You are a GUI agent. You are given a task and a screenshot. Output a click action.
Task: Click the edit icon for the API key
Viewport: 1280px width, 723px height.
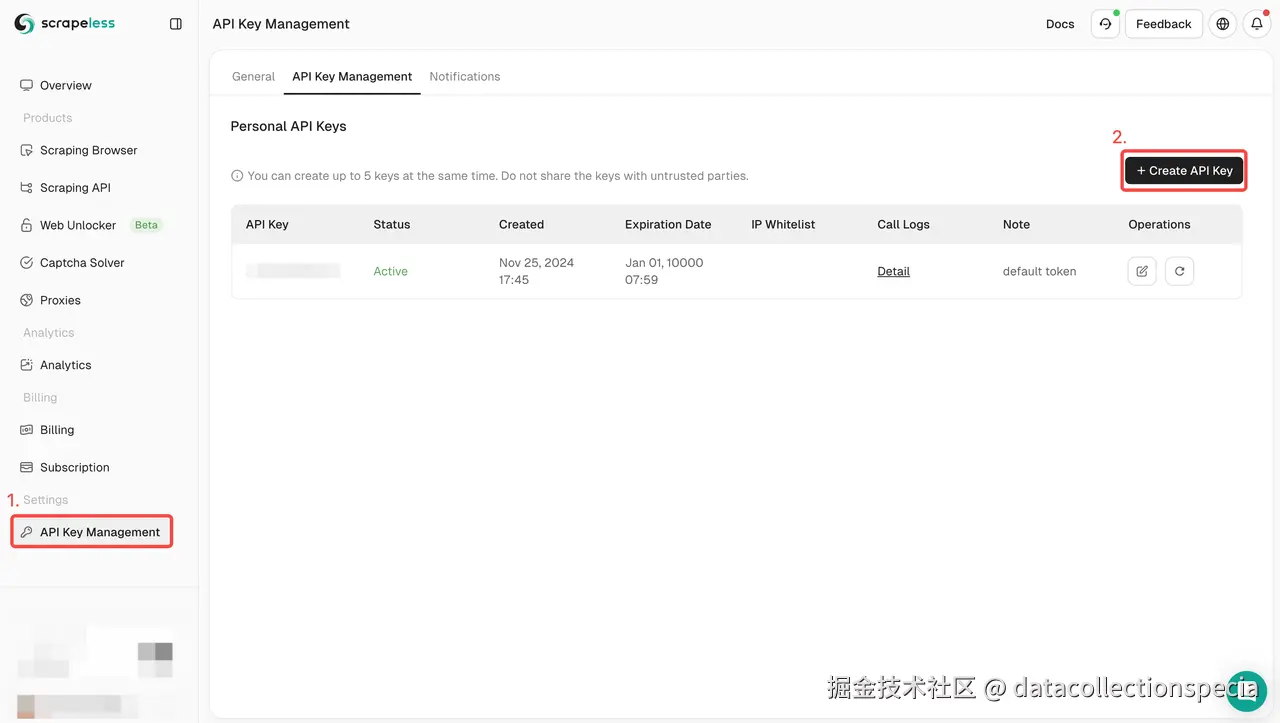(x=1142, y=271)
